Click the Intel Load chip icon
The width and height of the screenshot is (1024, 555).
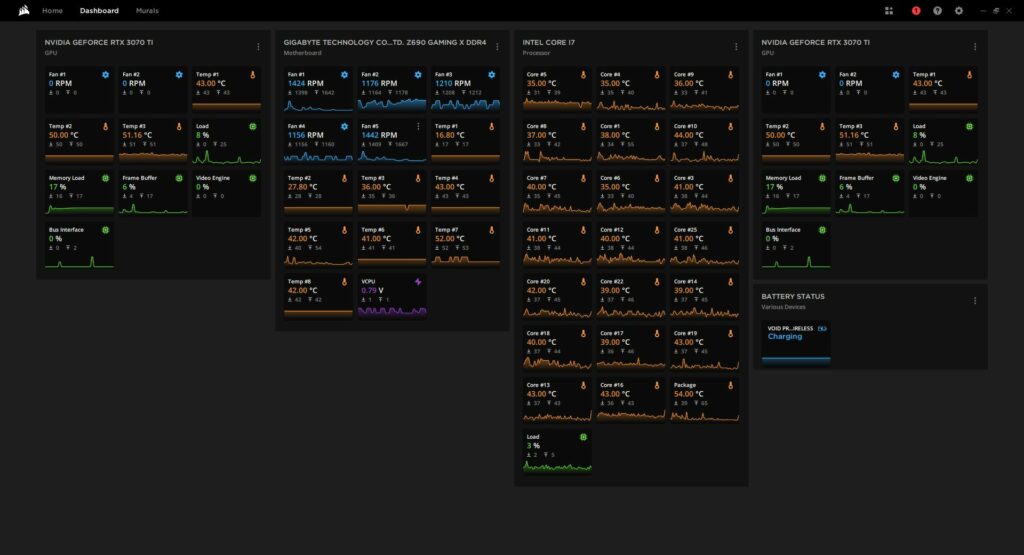point(583,437)
